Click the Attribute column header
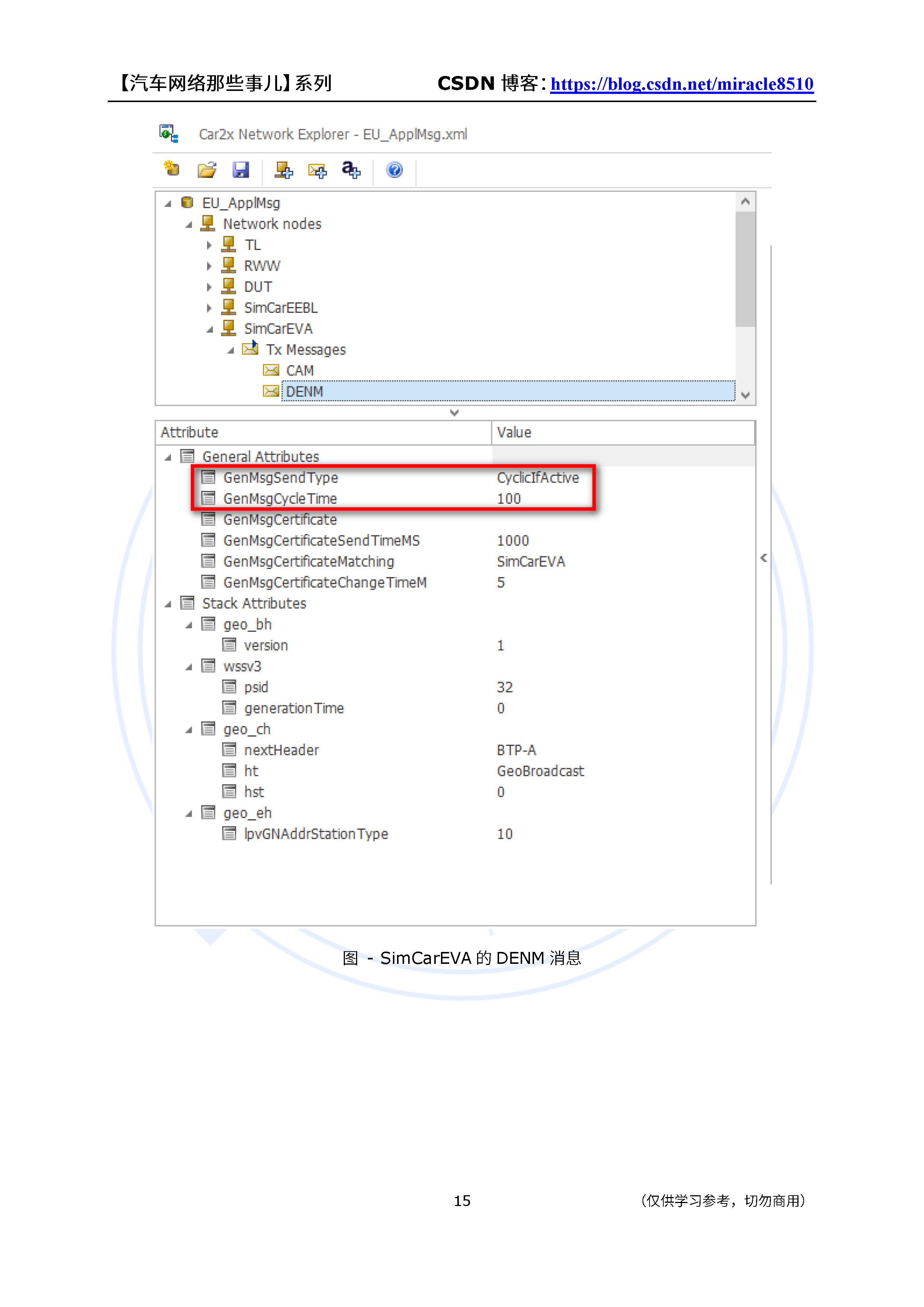The image size is (924, 1307). pyautogui.click(x=323, y=433)
